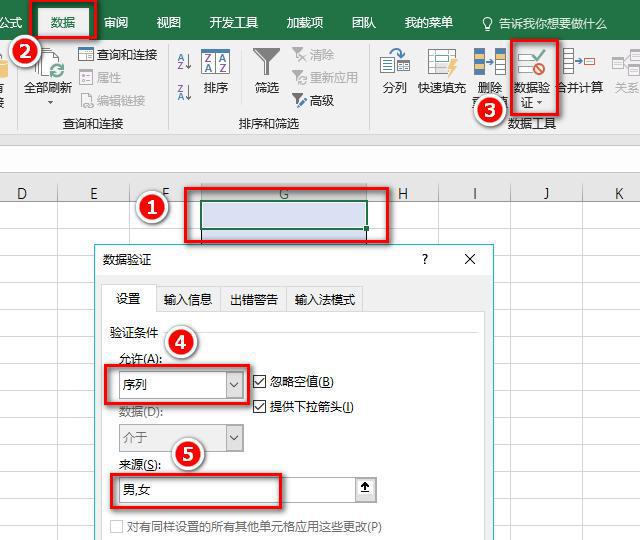Open the 审阅 ribbon tab
The height and width of the screenshot is (540, 640).
coord(116,22)
